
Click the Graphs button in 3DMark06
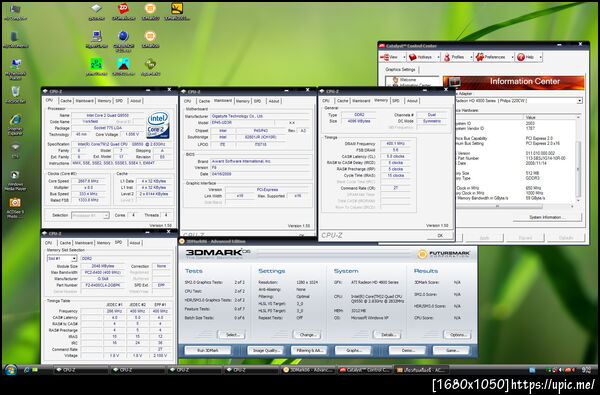[353, 350]
